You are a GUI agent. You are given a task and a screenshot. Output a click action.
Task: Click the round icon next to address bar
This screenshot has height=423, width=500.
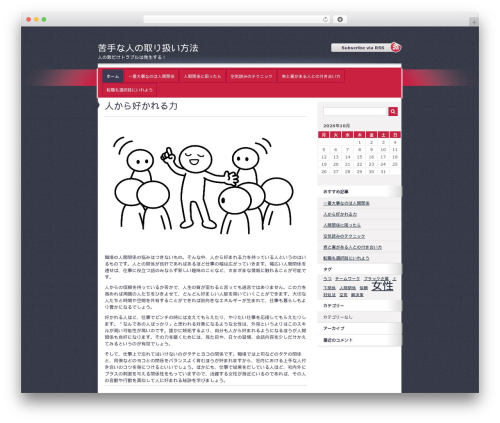click(340, 19)
